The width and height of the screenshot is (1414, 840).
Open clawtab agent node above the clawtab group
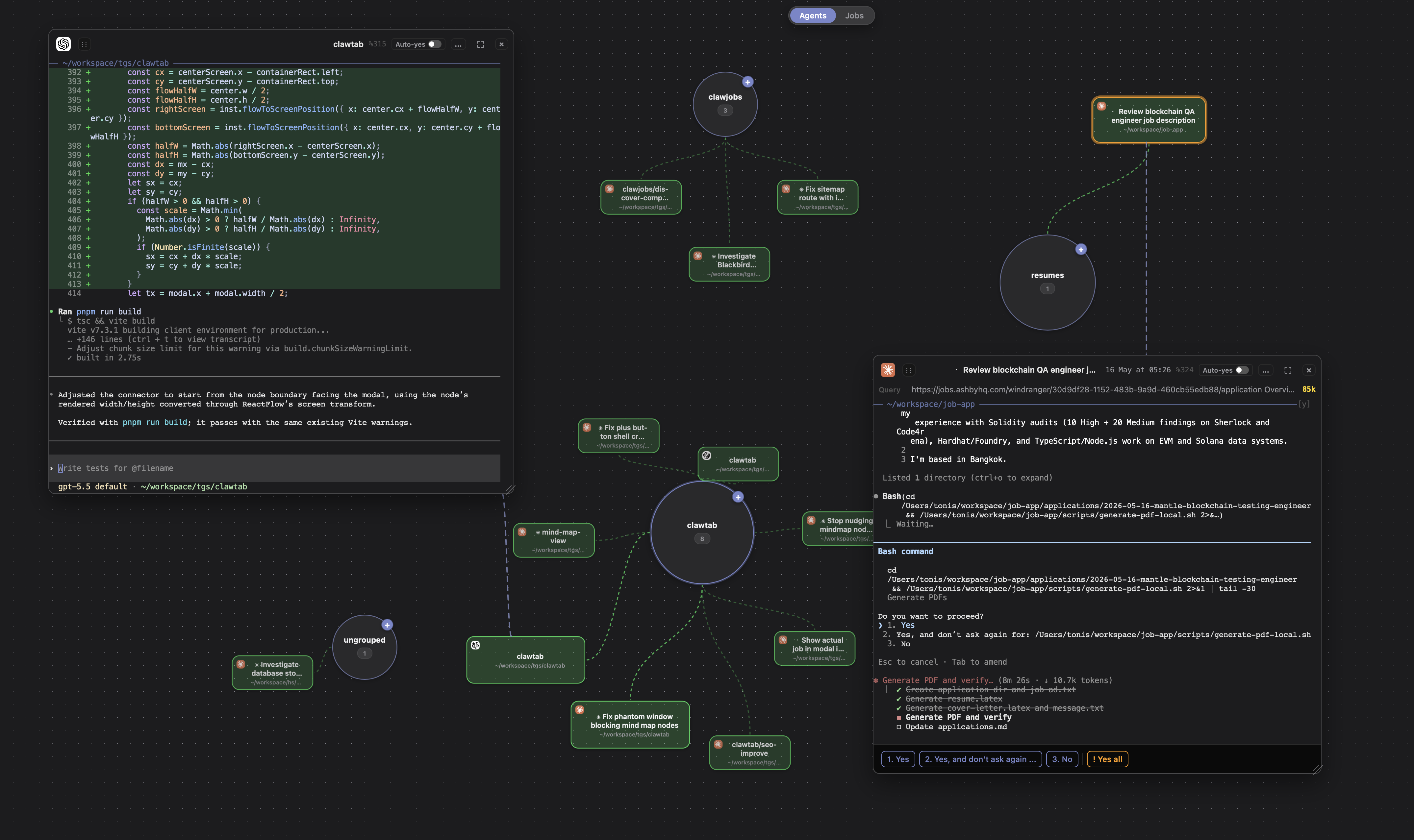[x=738, y=464]
